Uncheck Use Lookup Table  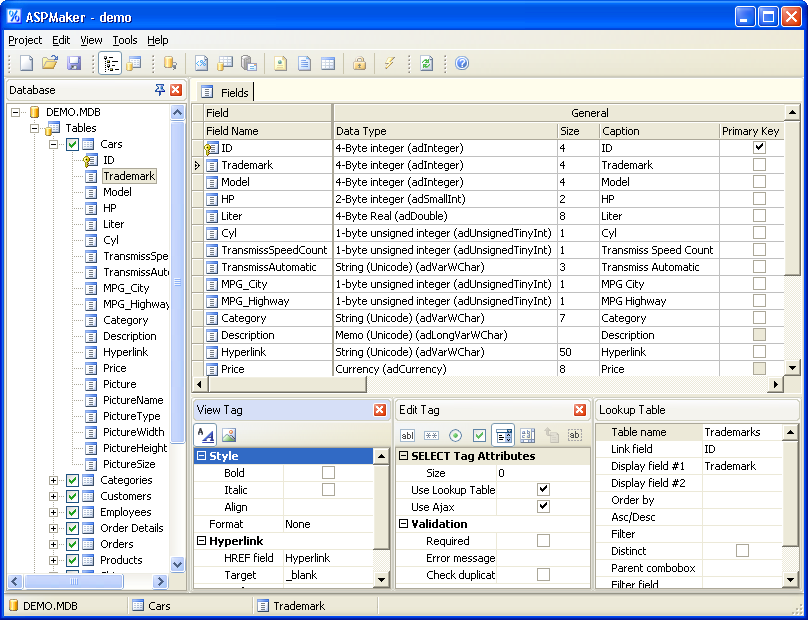(543, 489)
